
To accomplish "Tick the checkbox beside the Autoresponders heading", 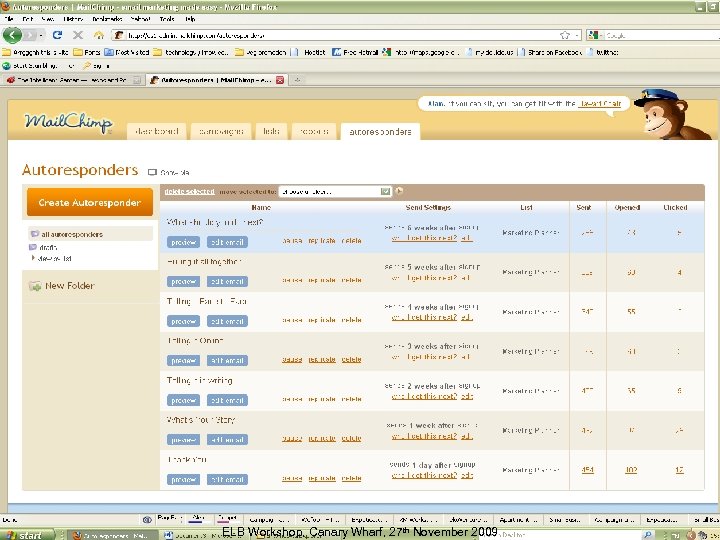I will 152,173.
